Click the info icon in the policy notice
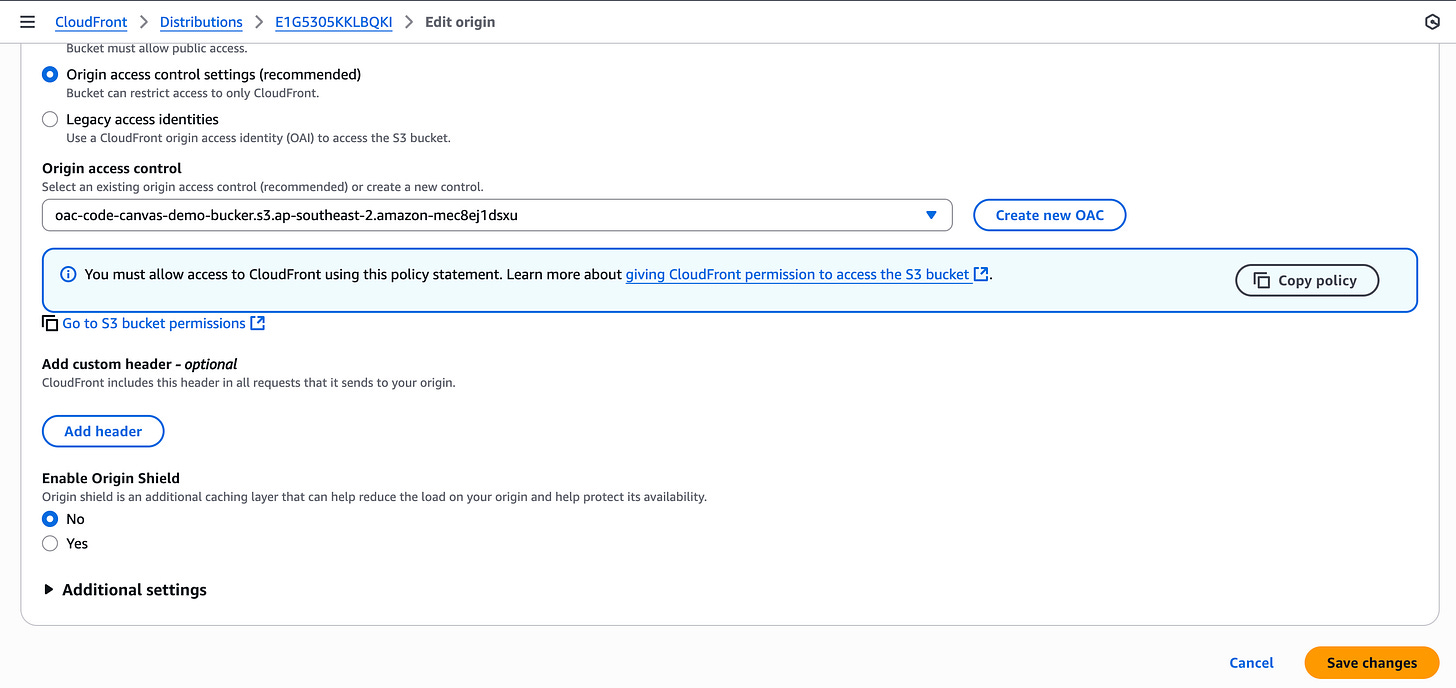This screenshot has width=1456, height=688. 68,274
